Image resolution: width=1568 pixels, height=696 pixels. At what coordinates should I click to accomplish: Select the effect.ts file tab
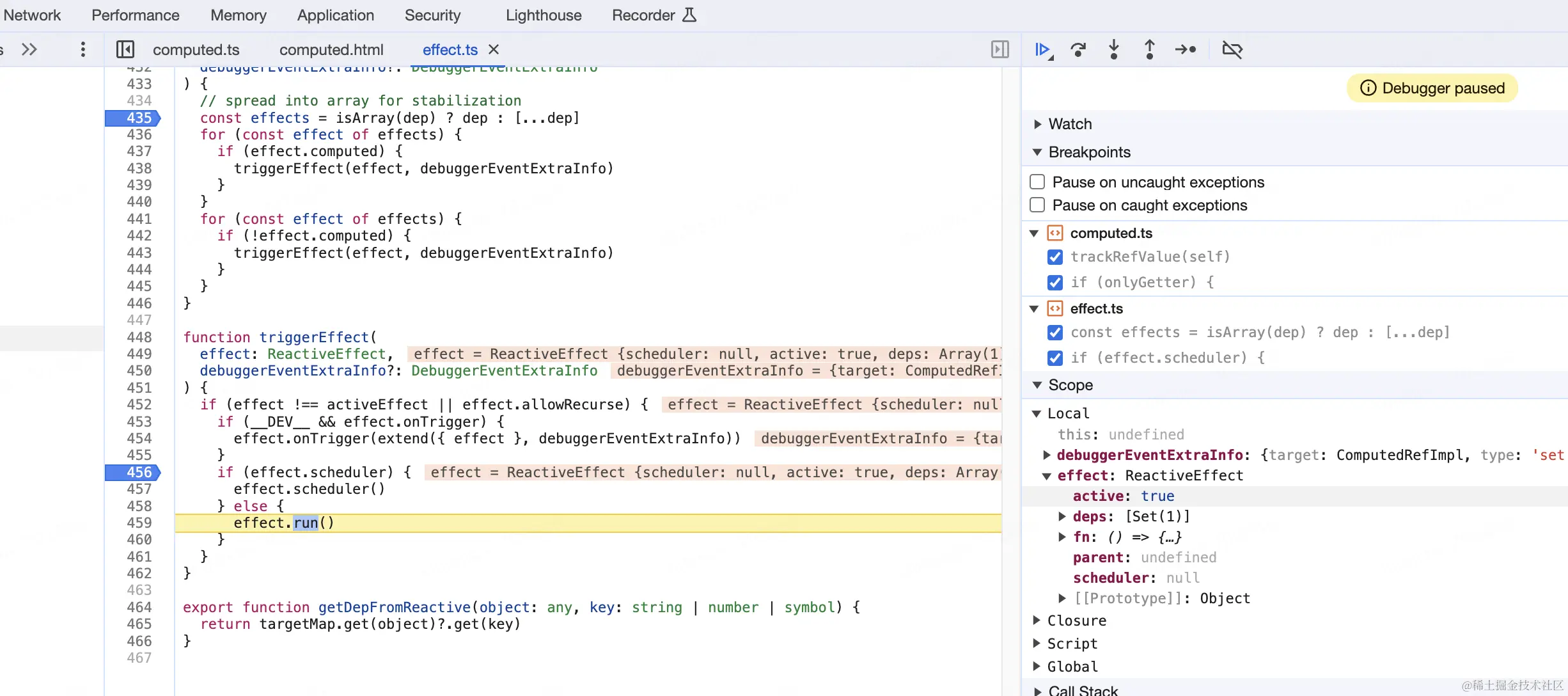click(x=450, y=50)
